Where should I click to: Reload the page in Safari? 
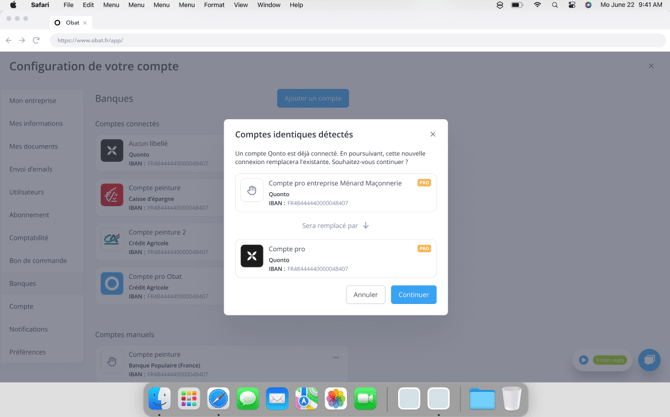[x=36, y=40]
